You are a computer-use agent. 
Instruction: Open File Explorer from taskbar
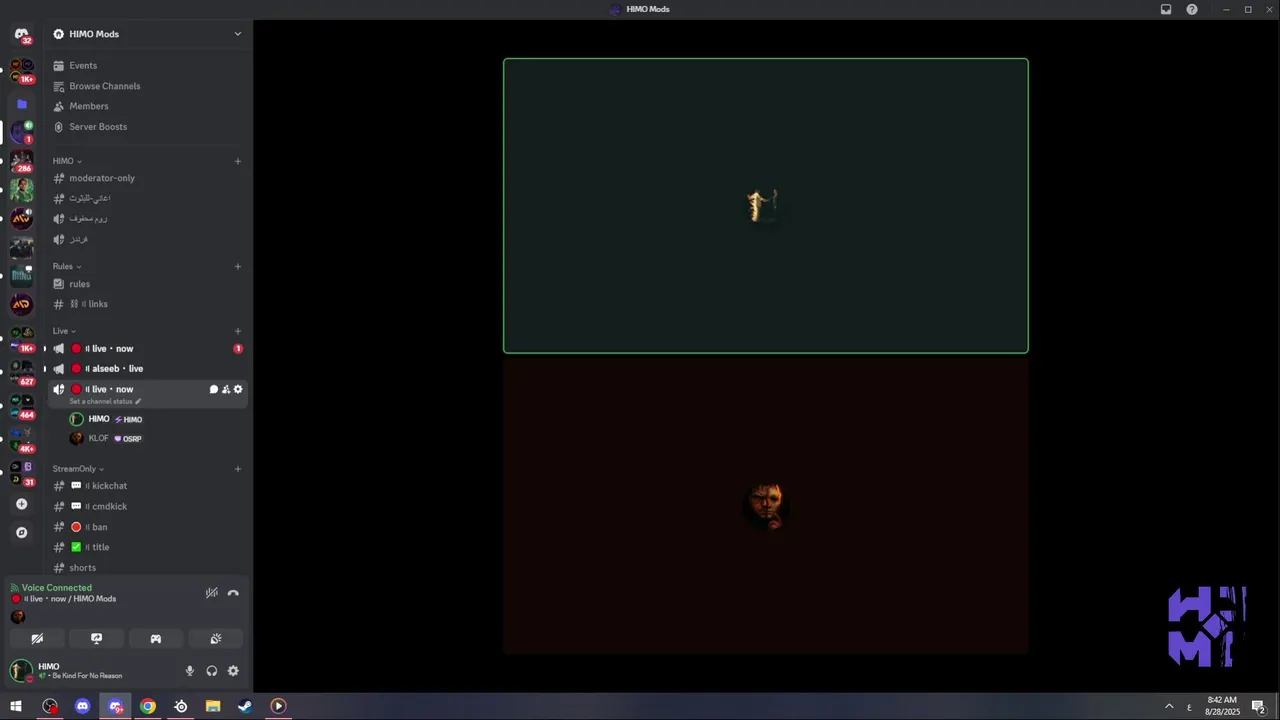tap(213, 706)
